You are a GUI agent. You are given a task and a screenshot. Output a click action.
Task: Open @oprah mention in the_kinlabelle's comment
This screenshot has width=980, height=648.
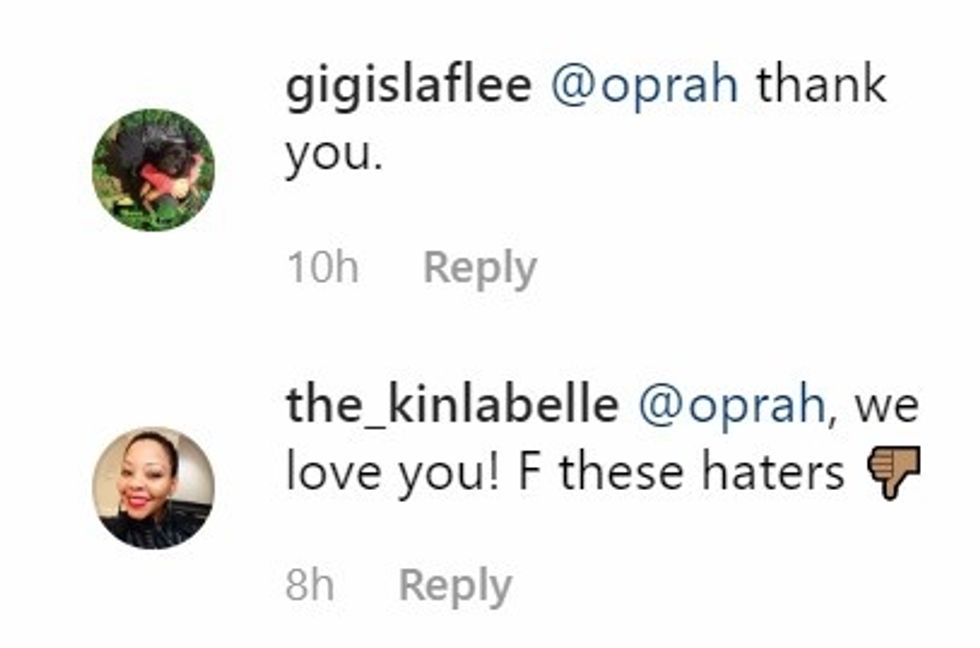point(731,405)
